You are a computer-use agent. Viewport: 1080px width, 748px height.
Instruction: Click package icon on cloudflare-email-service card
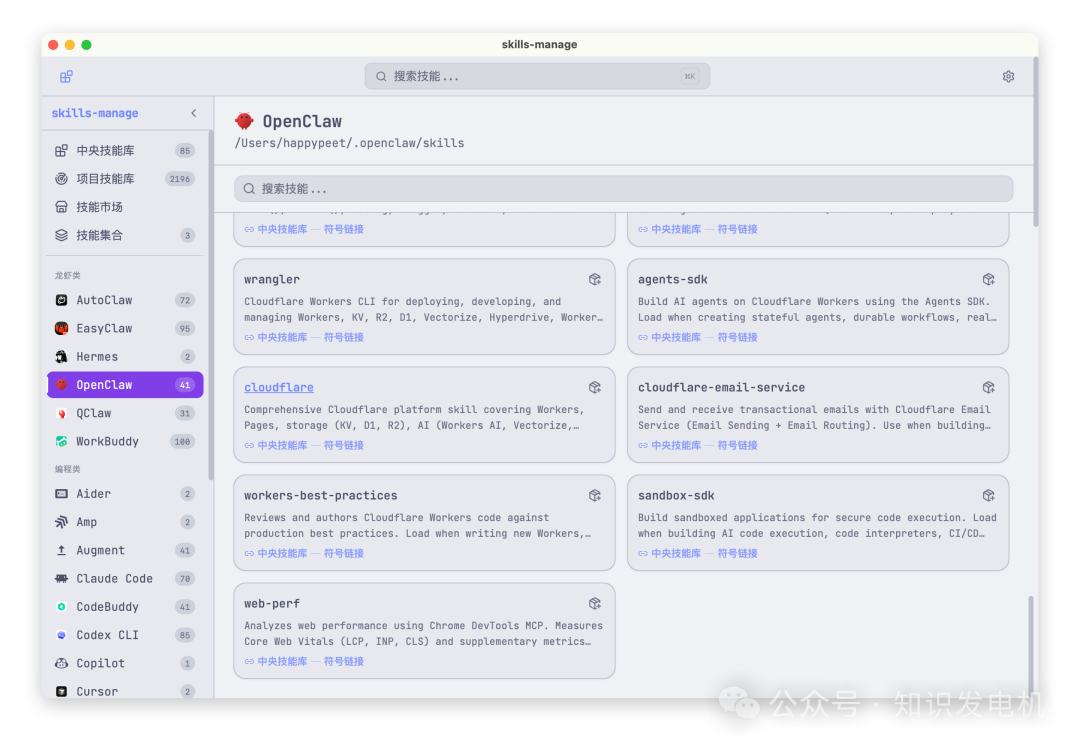click(988, 388)
